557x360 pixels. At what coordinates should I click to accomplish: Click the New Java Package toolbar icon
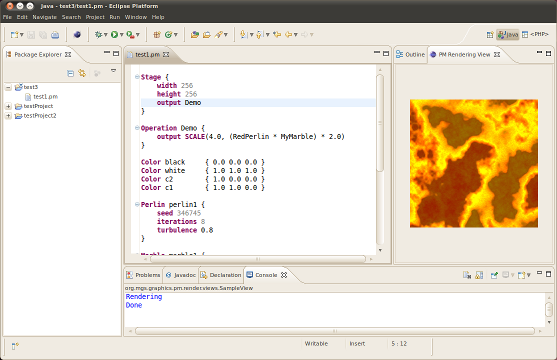click(157, 34)
